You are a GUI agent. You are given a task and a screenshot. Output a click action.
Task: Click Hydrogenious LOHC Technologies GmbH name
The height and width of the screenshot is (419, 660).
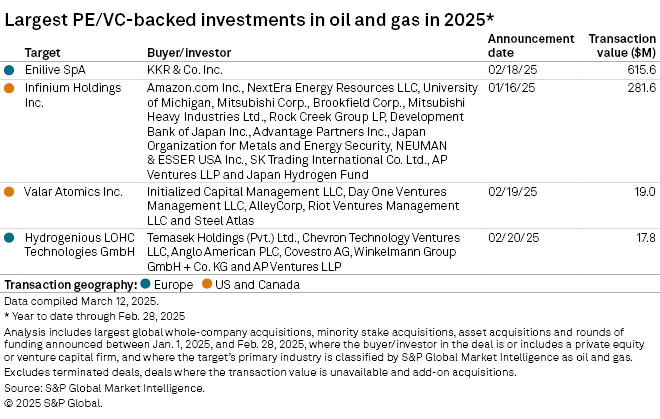point(78,245)
